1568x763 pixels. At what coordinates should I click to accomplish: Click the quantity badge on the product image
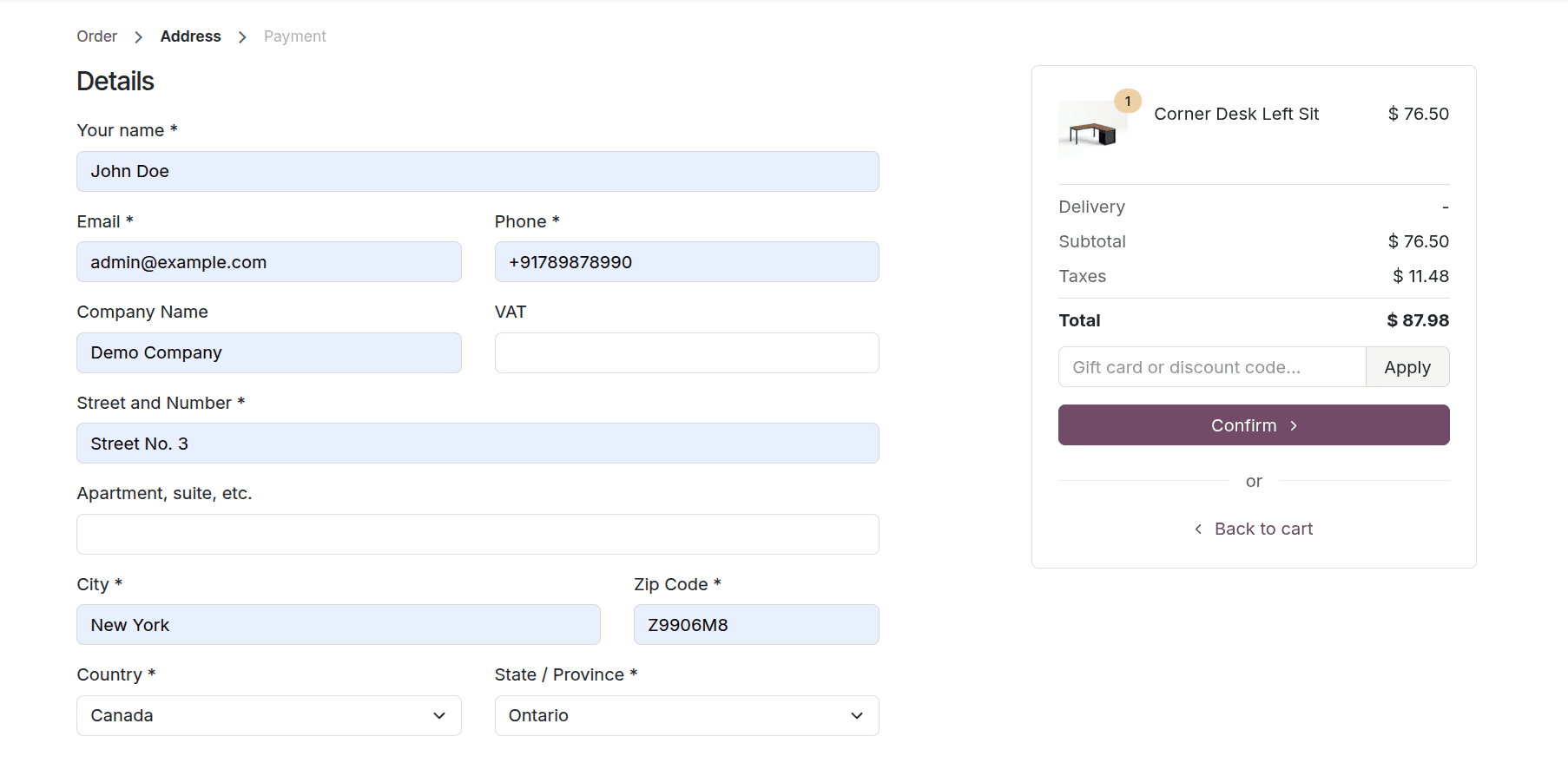coord(1128,102)
